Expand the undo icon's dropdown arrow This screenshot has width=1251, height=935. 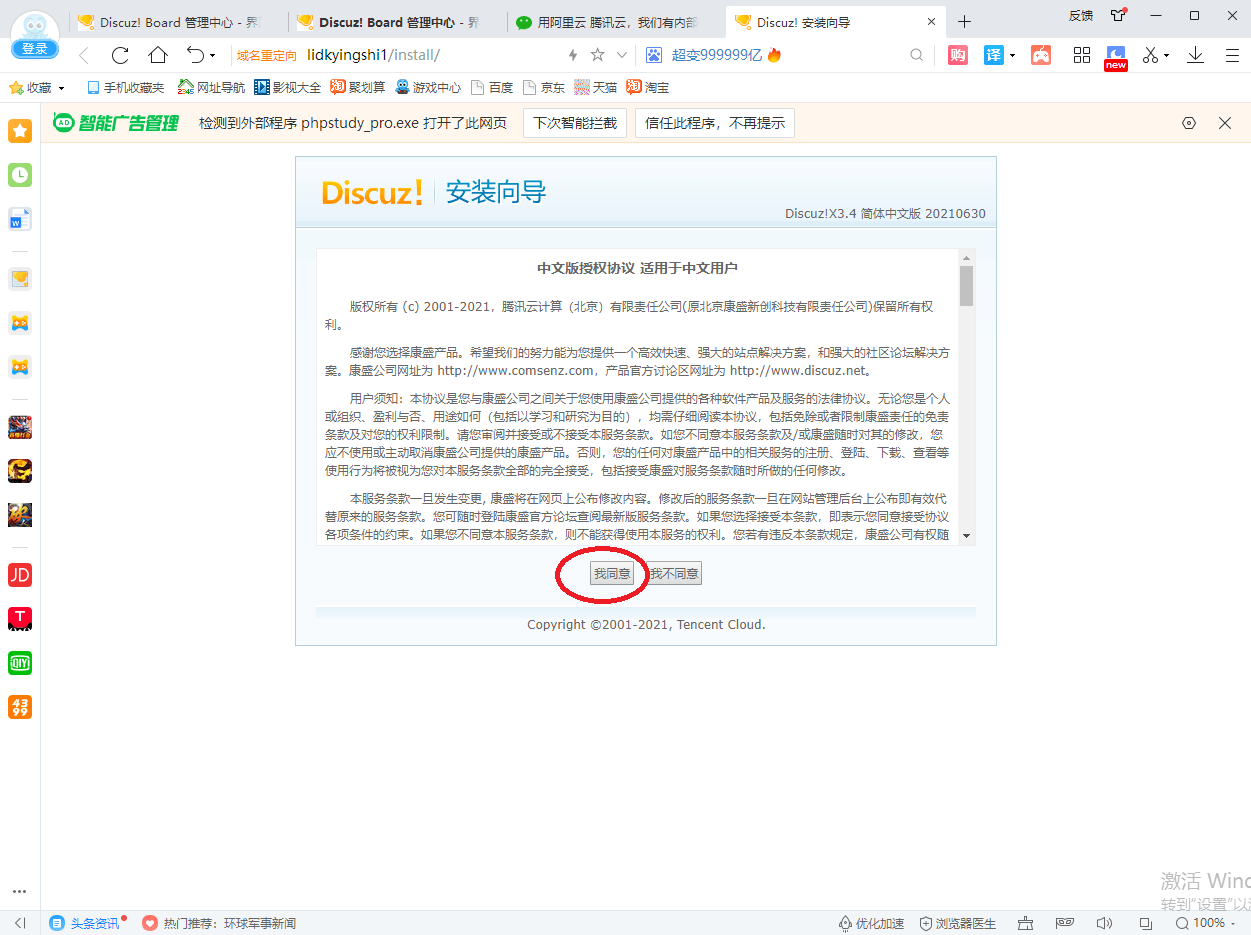tap(212, 56)
